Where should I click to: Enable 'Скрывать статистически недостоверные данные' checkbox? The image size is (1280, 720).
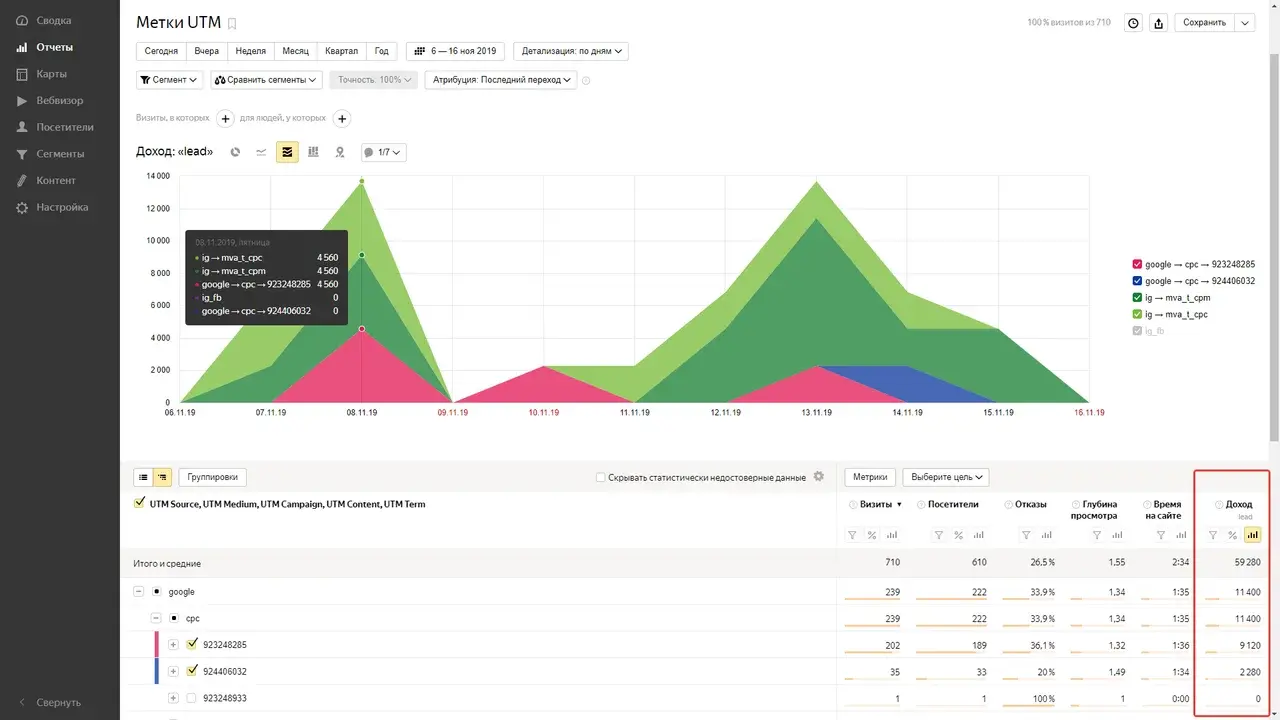(x=600, y=478)
